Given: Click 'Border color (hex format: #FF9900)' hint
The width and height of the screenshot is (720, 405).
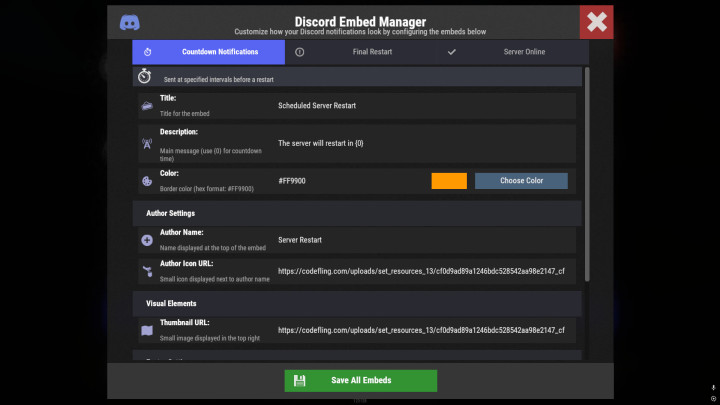Looking at the screenshot, I should click(207, 189).
